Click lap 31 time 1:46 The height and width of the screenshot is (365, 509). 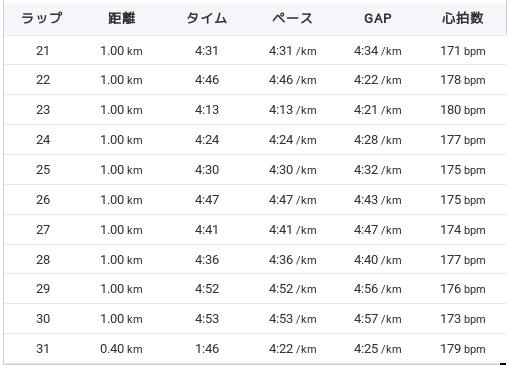(207, 349)
